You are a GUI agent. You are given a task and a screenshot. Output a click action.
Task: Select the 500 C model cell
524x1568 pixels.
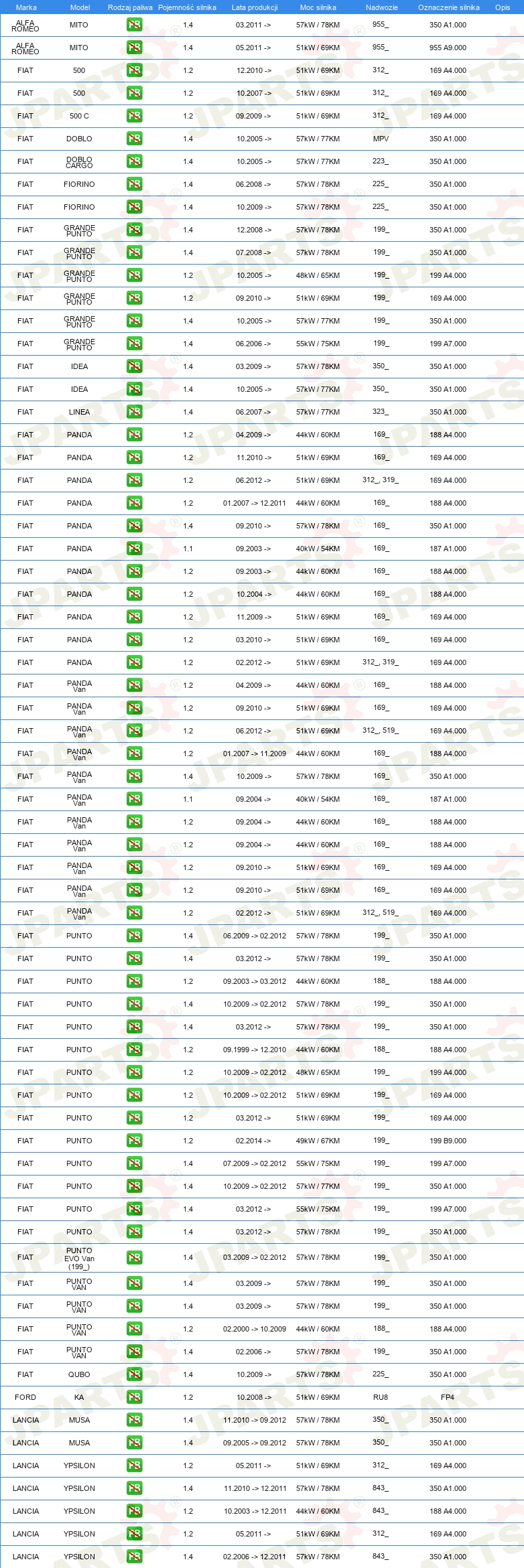click(x=79, y=116)
